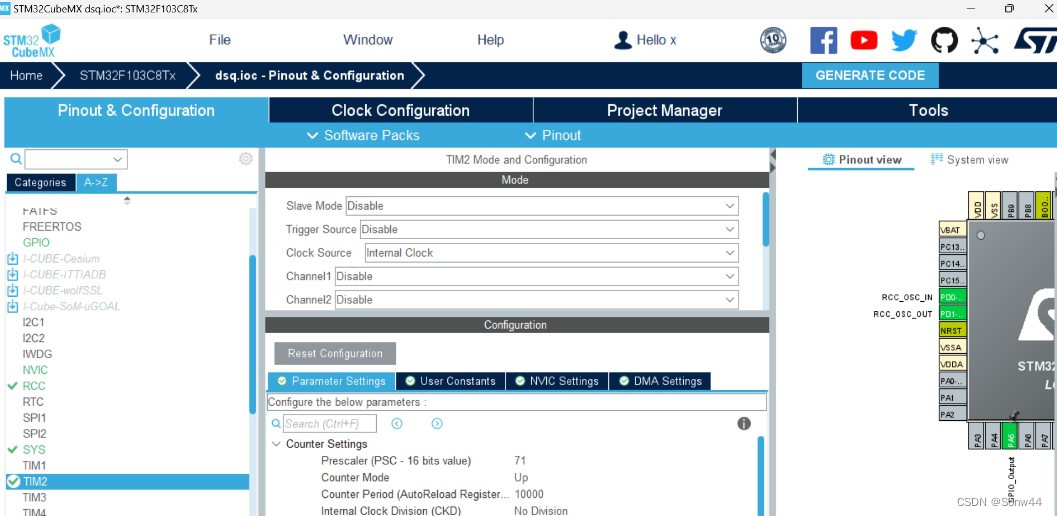Screen dimensions: 1057x516
Task: Click the PD0 RCC_OSC_IN pin
Action: (x=953, y=297)
